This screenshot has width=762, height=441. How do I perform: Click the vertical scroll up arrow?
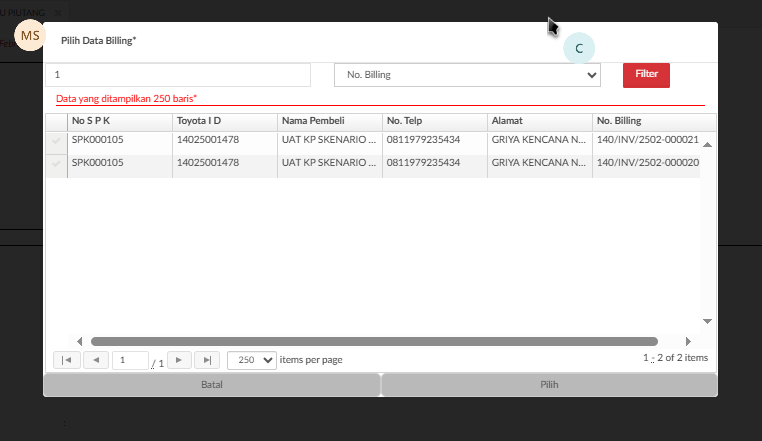[x=708, y=144]
